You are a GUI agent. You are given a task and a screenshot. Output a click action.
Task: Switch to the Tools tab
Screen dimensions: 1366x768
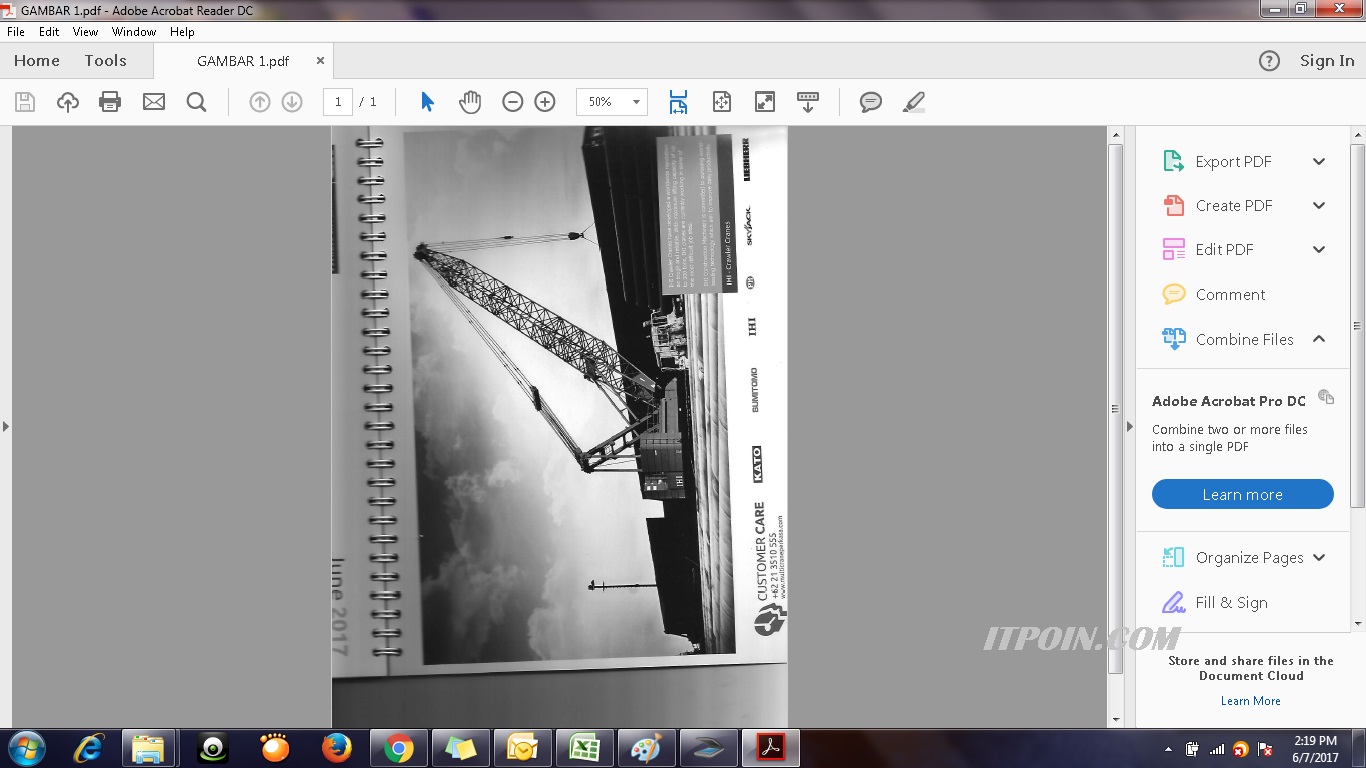[x=105, y=61]
